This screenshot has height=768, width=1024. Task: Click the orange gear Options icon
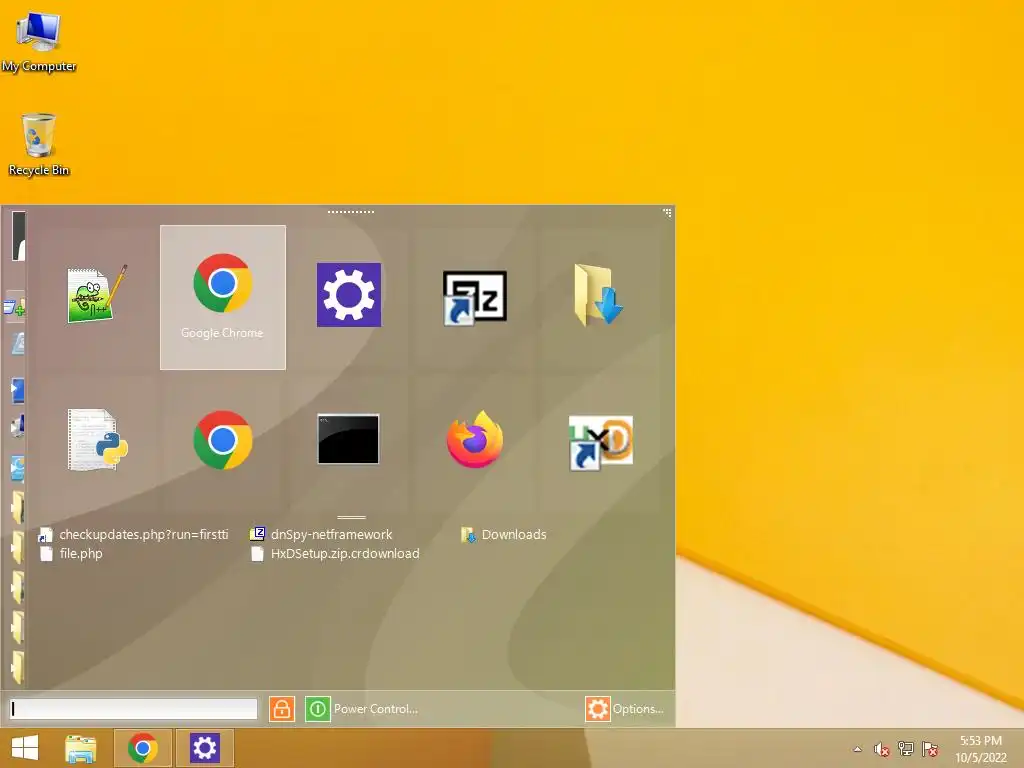598,709
